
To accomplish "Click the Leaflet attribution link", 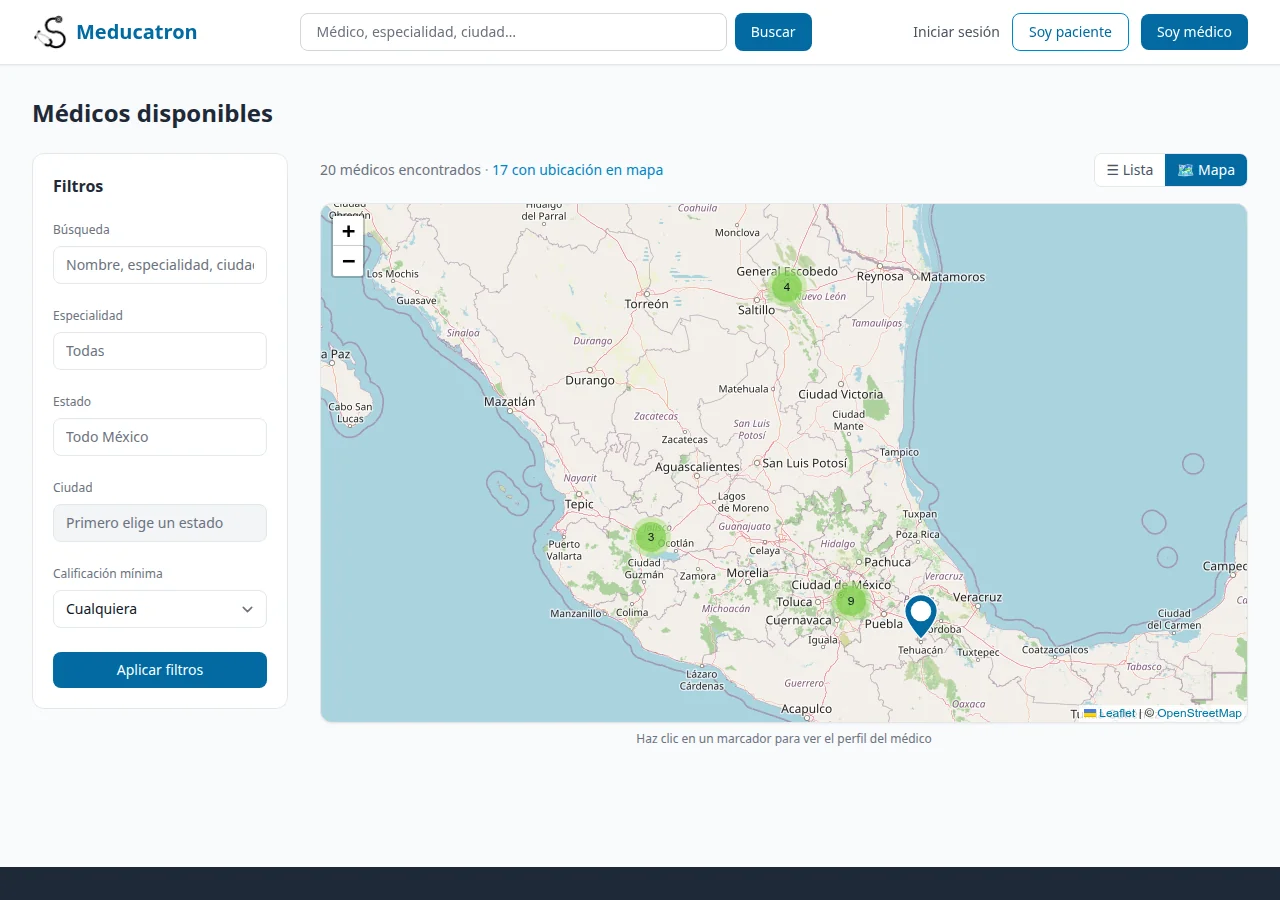I will point(1110,713).
